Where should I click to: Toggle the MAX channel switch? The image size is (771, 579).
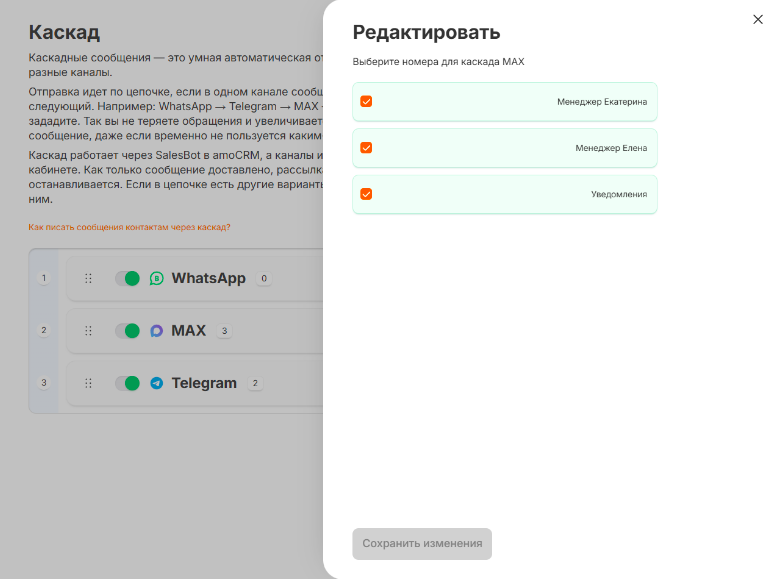[127, 331]
